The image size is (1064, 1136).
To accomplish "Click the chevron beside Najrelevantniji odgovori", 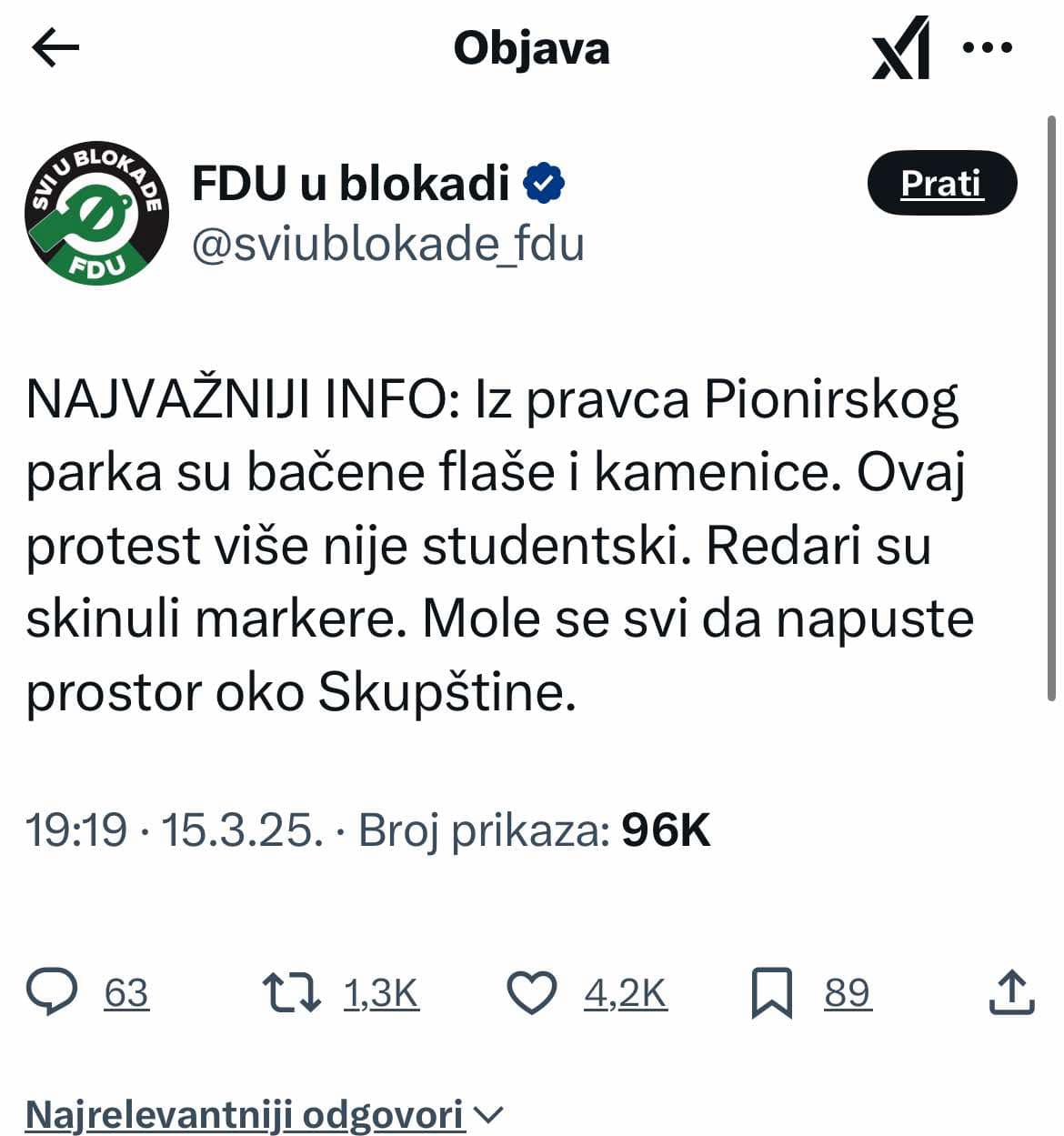I will click(489, 1115).
